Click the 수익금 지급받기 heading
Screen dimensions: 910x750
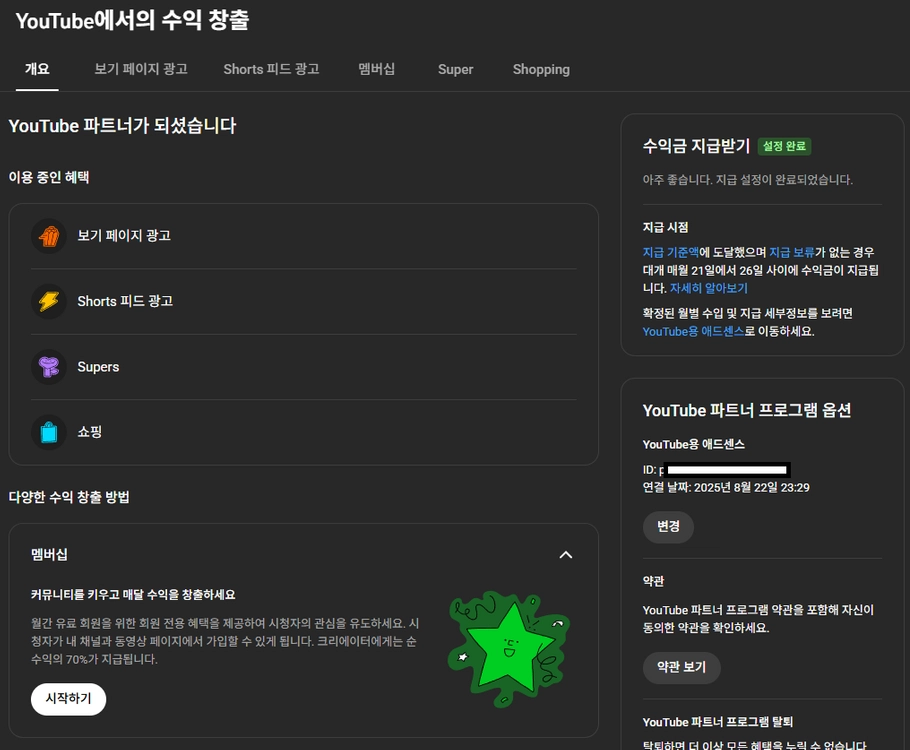coord(696,146)
